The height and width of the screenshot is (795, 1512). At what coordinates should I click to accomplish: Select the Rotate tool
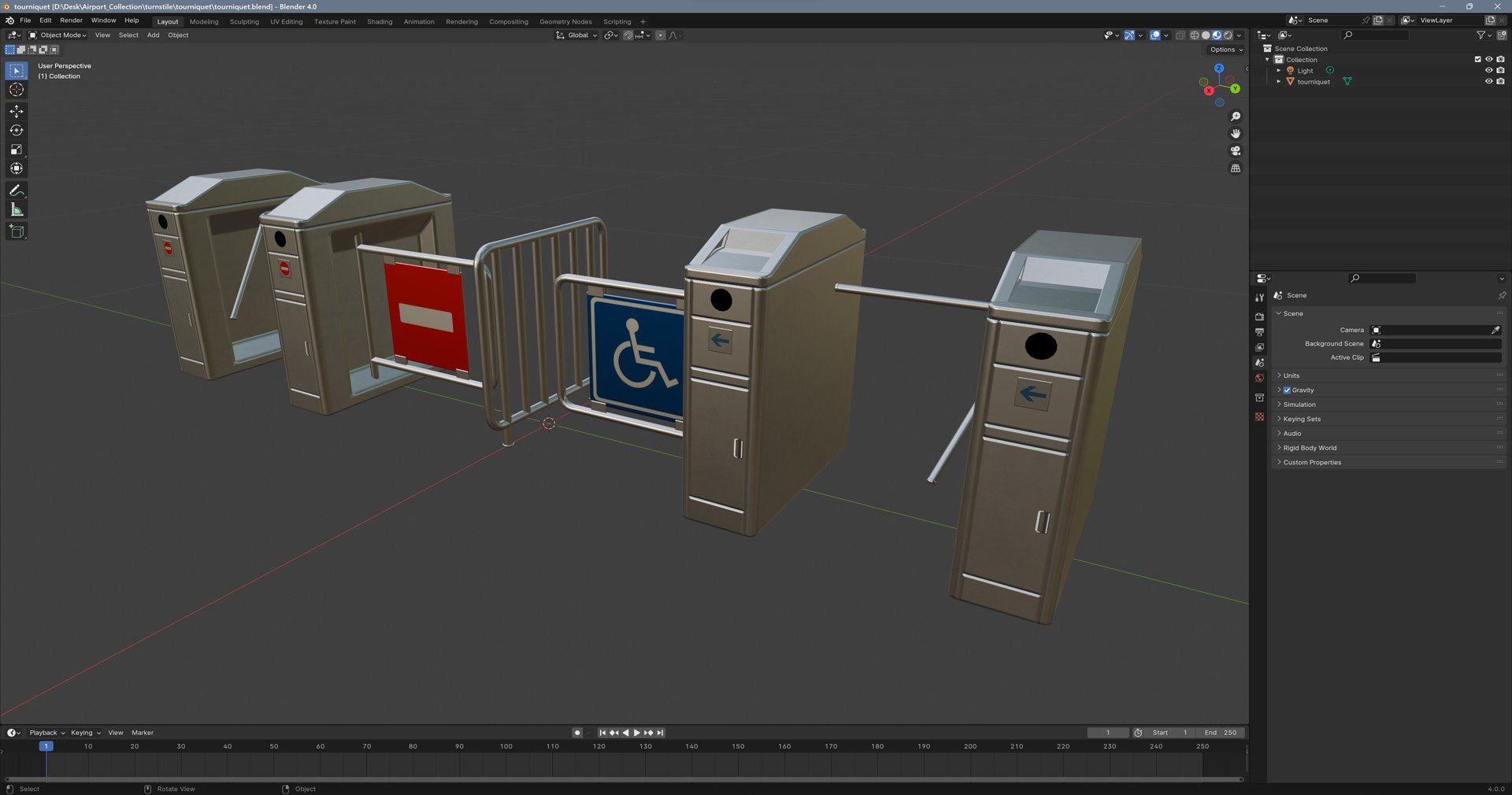coord(17,131)
